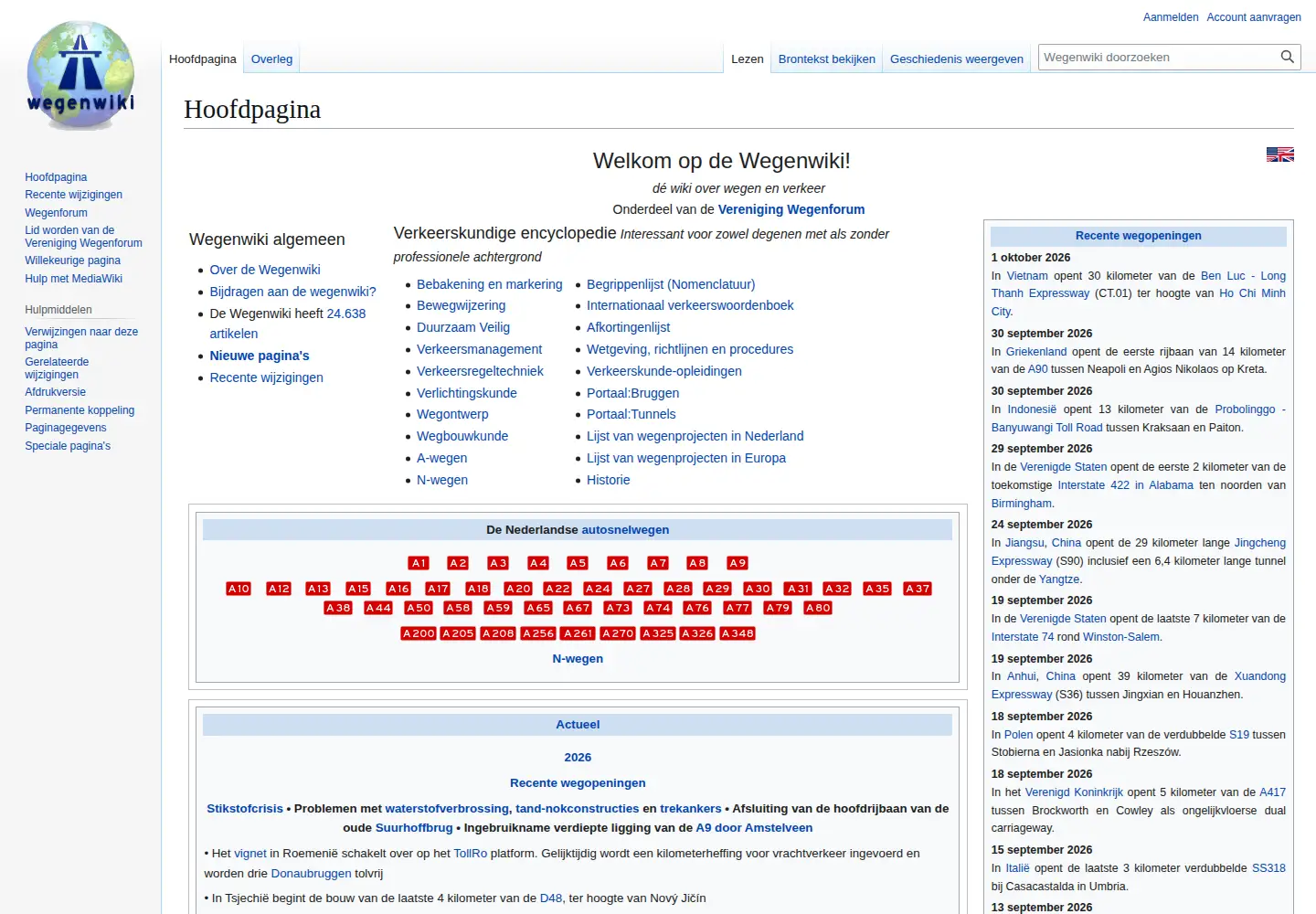This screenshot has height=914, width=1316.
Task: Select the A270 motorway shield
Action: coord(618,633)
